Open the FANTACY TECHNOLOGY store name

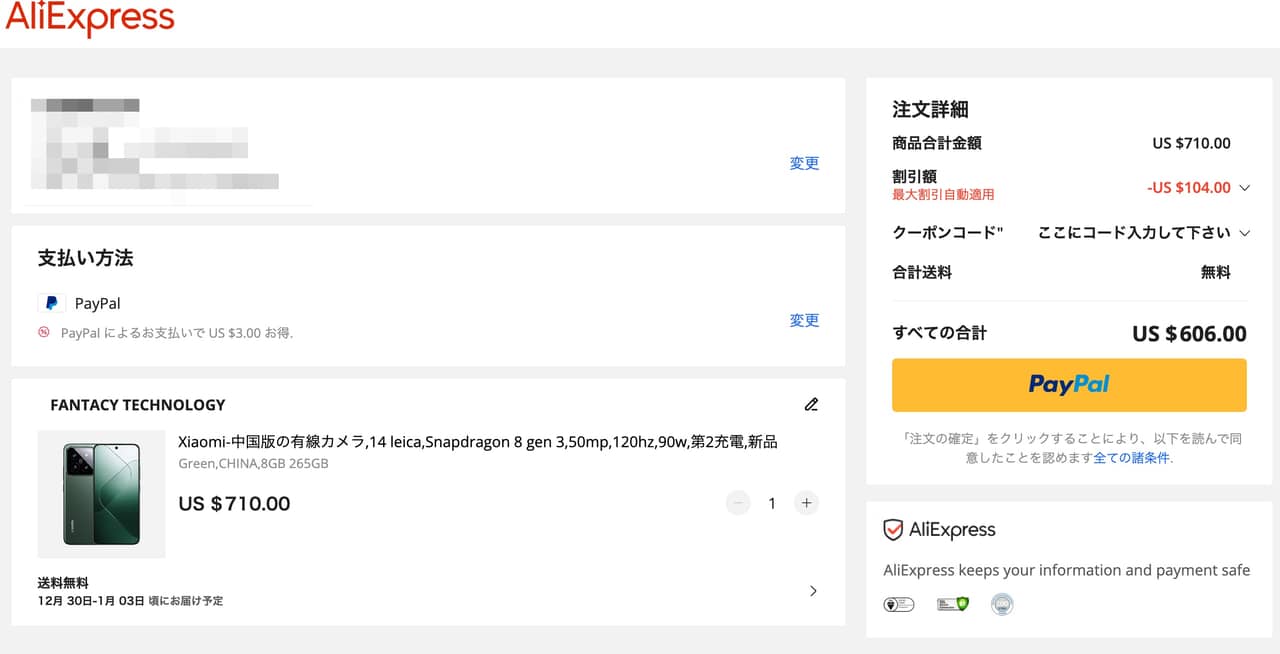click(x=137, y=405)
